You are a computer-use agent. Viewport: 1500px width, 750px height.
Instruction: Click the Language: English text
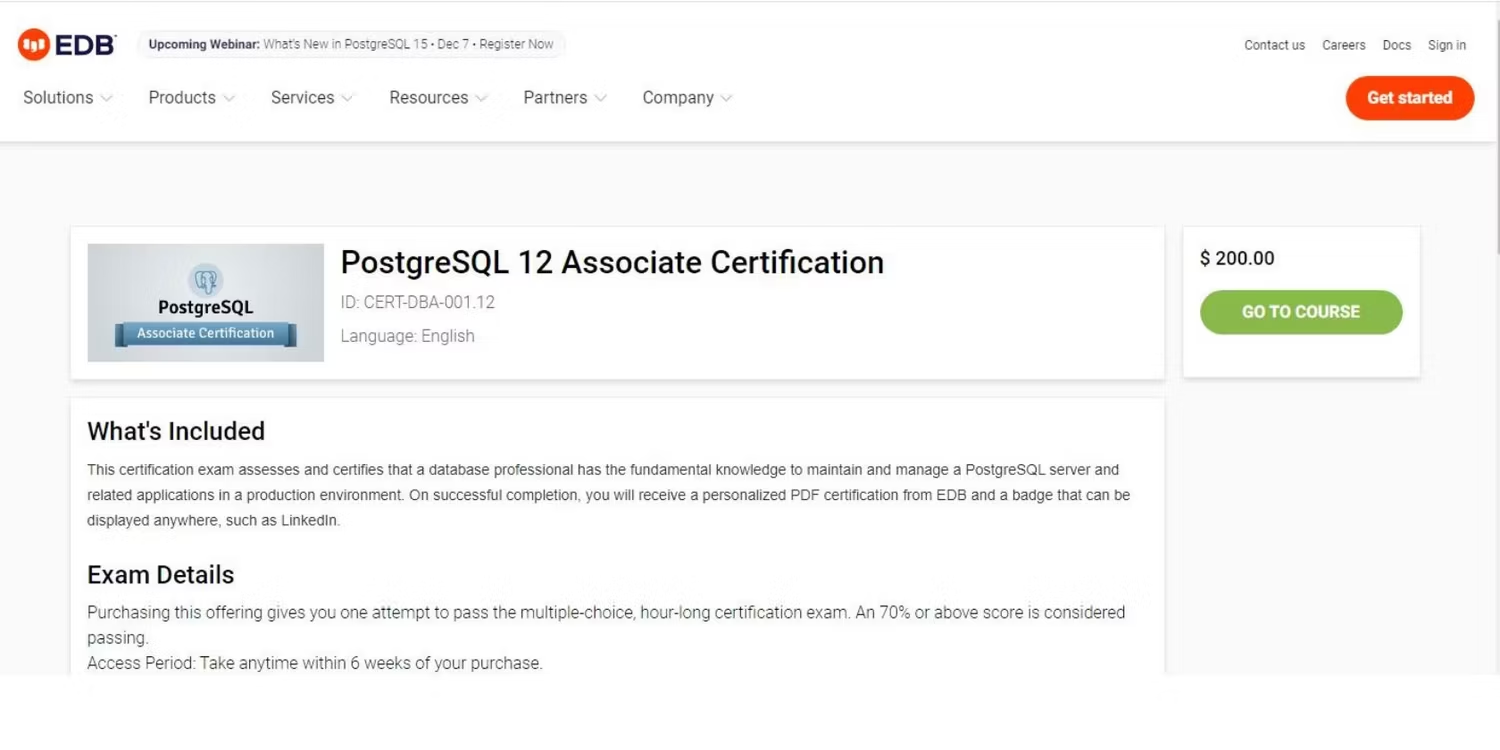pyautogui.click(x=408, y=336)
